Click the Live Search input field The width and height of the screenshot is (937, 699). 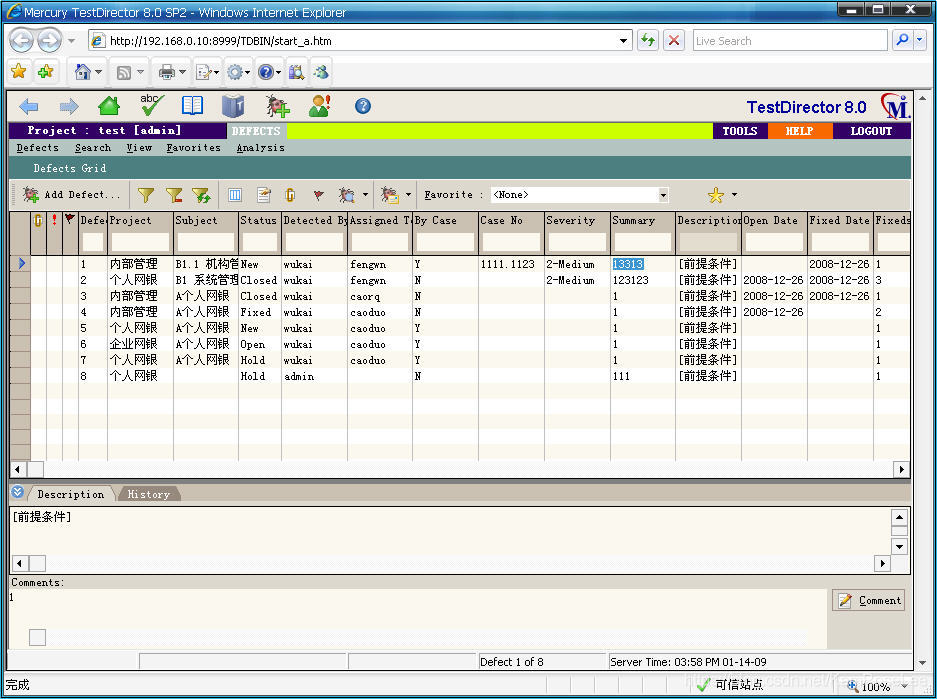790,41
